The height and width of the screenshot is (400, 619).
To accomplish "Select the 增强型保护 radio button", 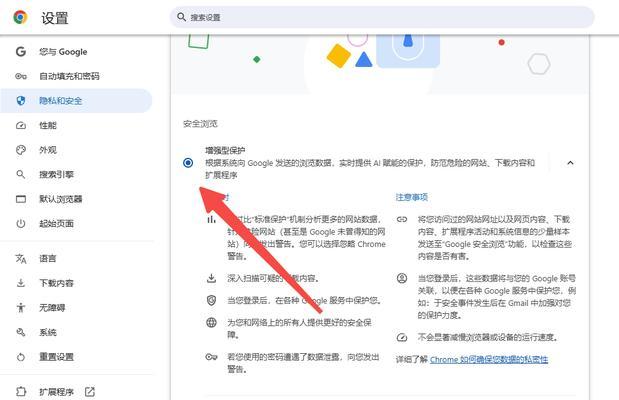I will click(x=188, y=163).
